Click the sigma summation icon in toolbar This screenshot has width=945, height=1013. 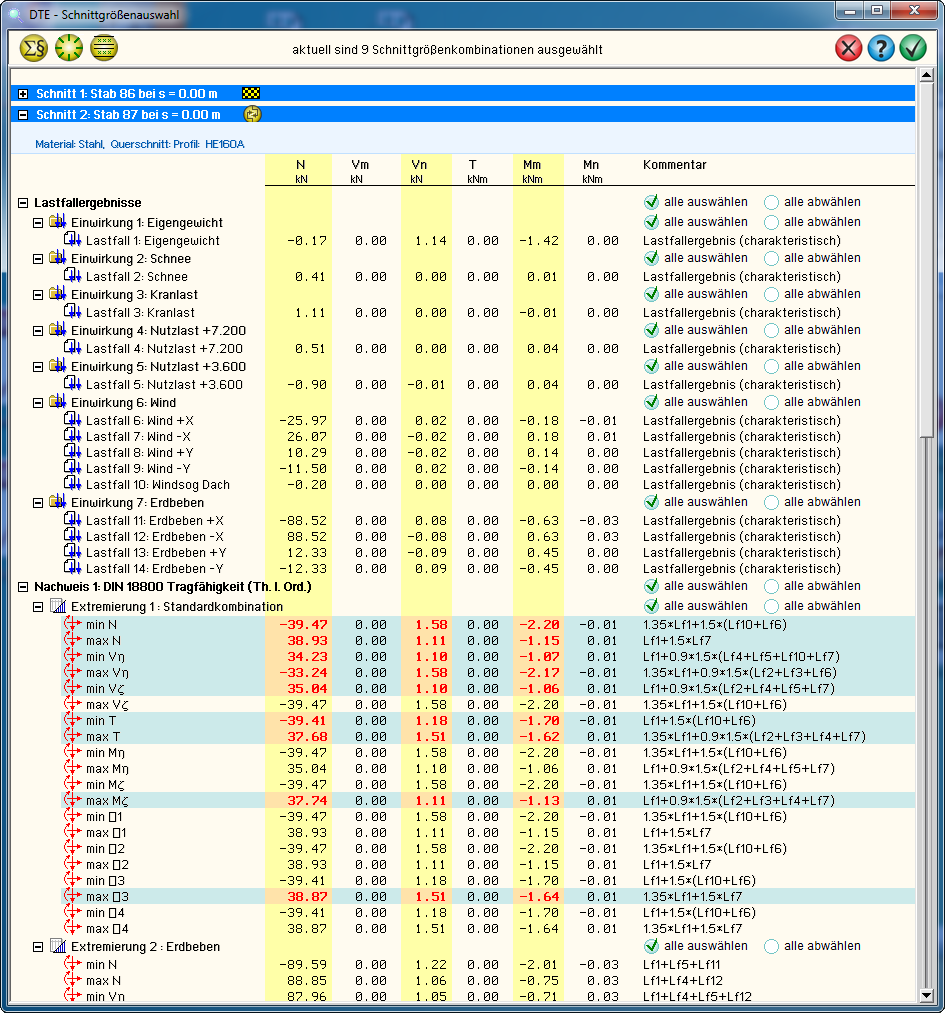coord(34,48)
